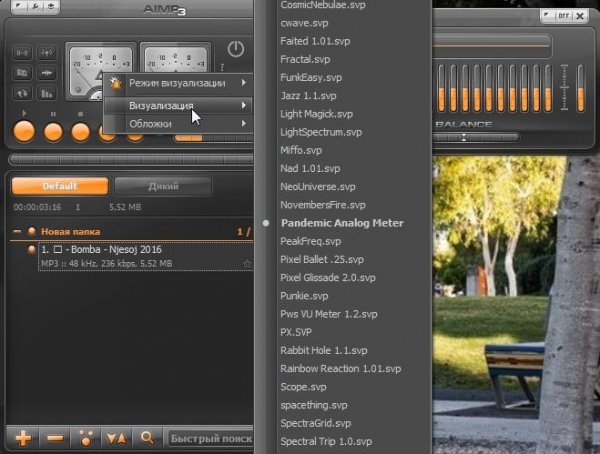Open AIMP main menu arrow icon

[x=19, y=6]
